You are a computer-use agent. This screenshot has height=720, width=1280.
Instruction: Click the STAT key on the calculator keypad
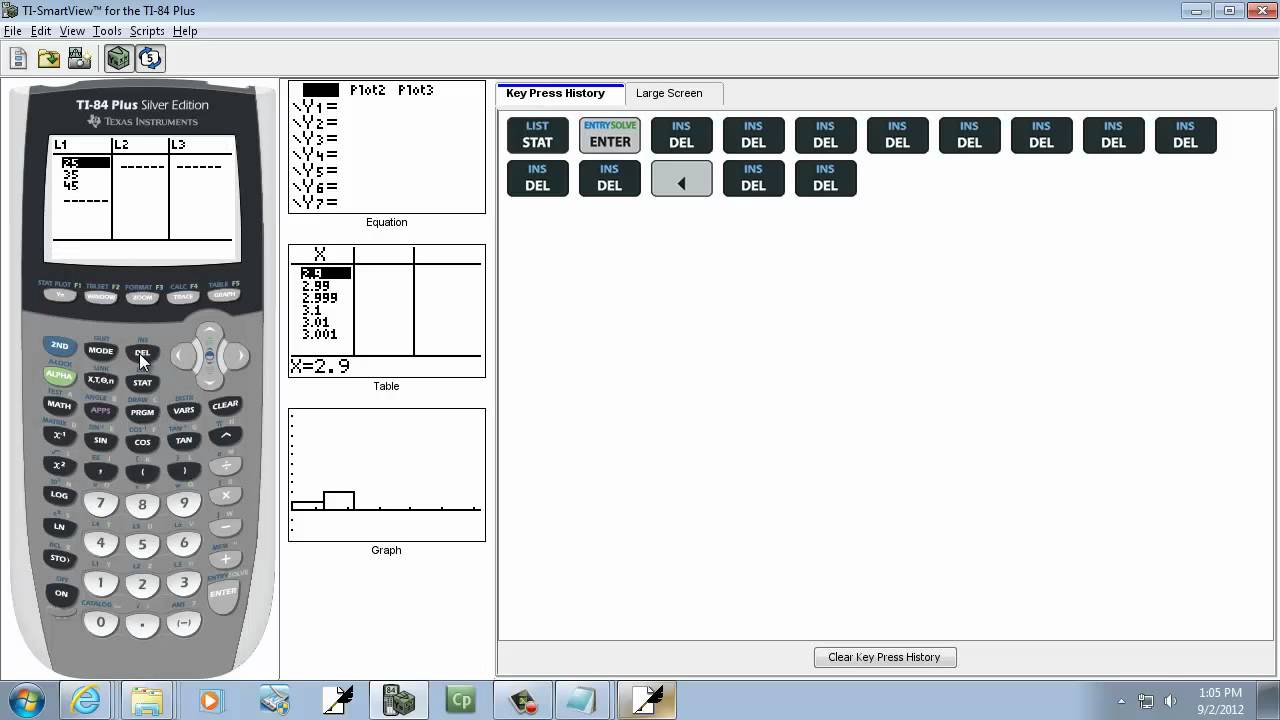[x=142, y=383]
